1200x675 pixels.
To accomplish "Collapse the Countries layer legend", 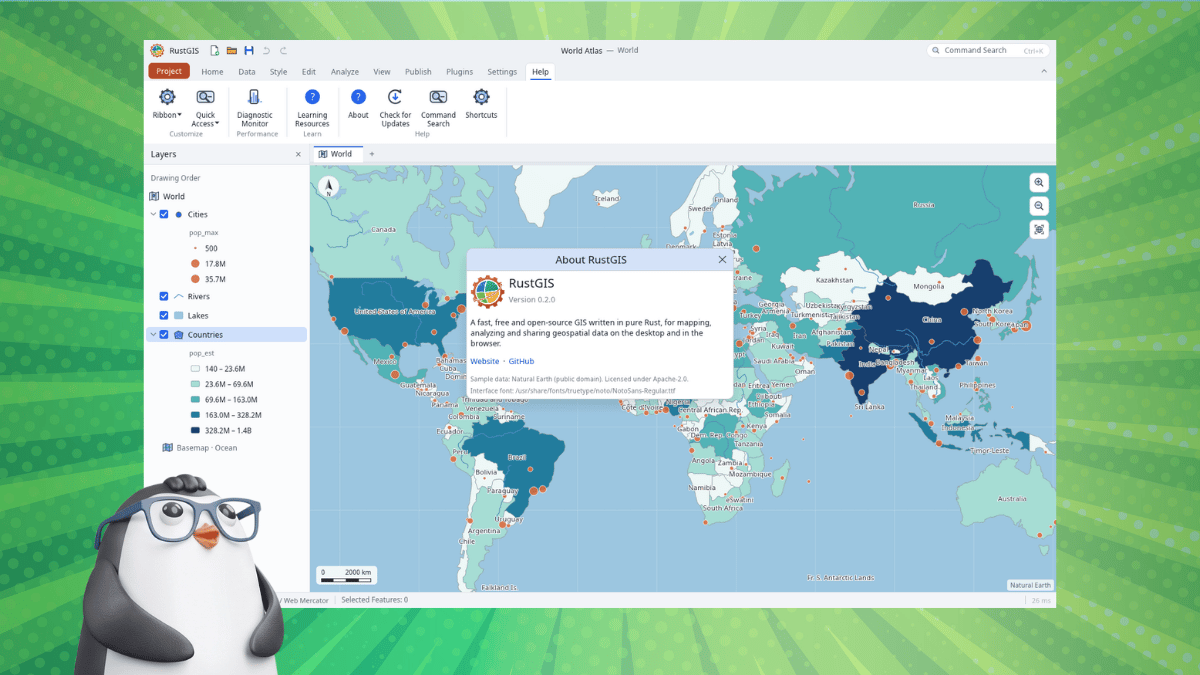I will click(x=153, y=335).
